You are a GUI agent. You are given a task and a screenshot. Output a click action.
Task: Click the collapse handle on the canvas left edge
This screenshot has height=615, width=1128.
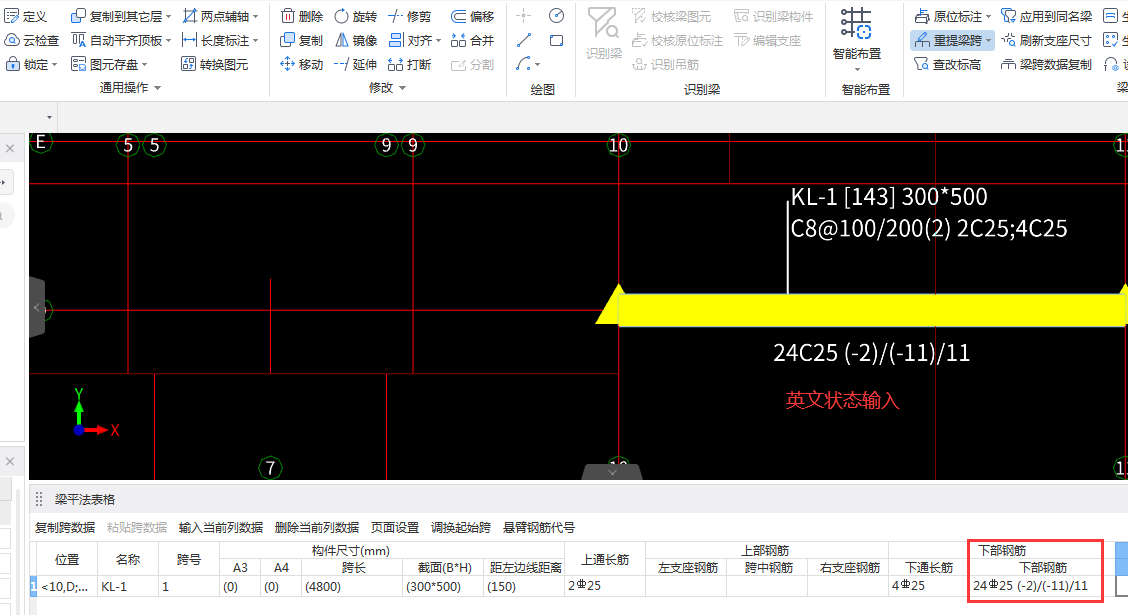(37, 308)
